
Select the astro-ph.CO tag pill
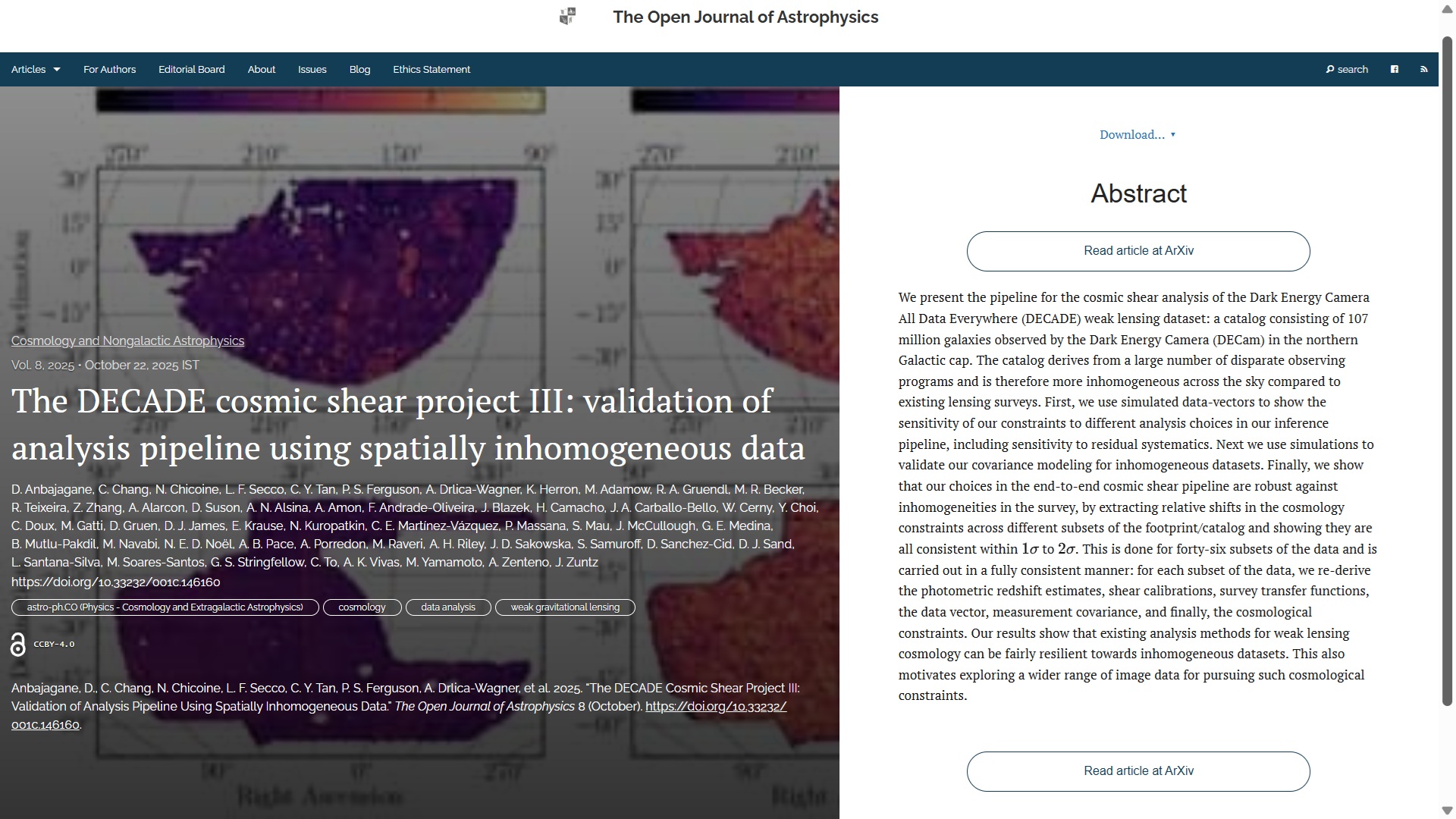click(x=165, y=607)
